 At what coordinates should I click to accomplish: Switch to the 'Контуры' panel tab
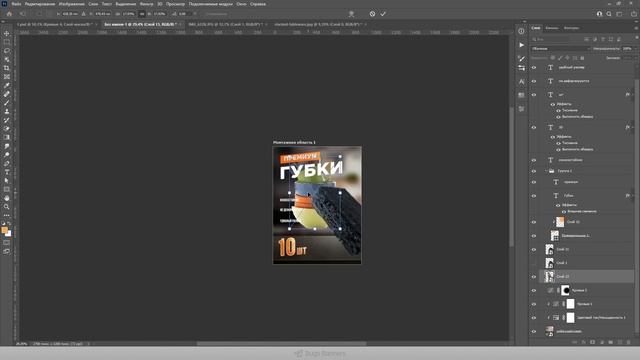tap(571, 28)
